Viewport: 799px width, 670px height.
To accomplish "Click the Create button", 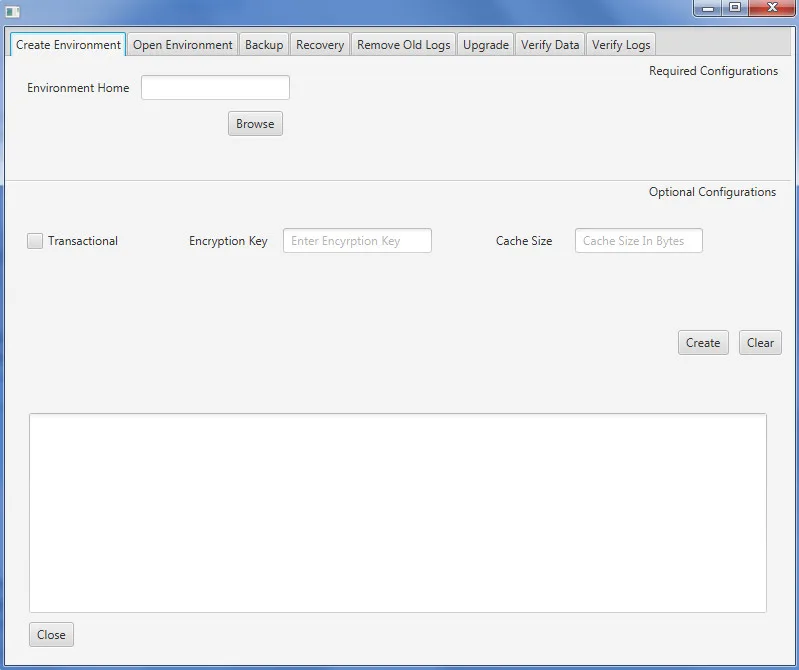I will (x=703, y=342).
